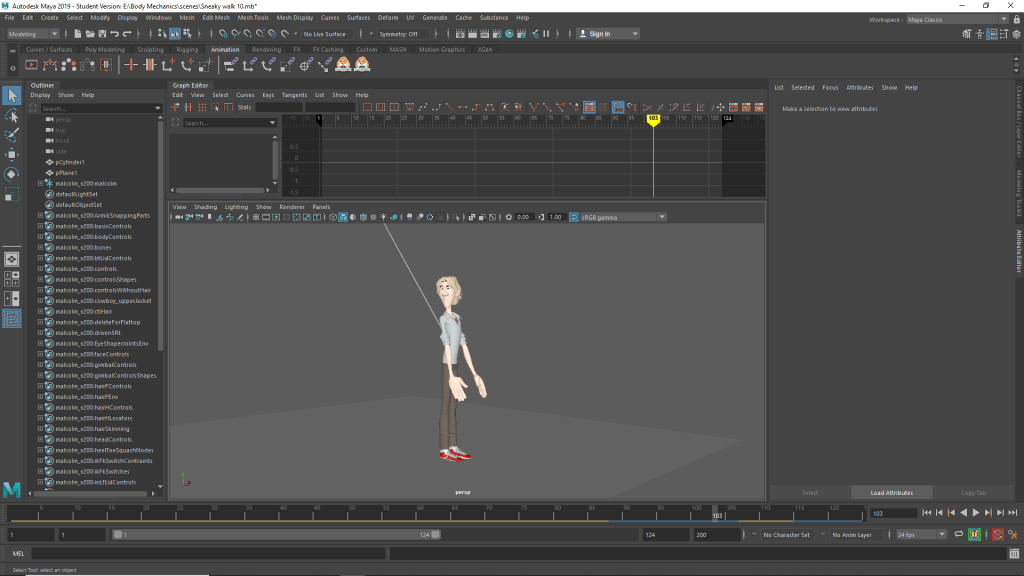Toggle loop playback mode icon
Screen dimensions: 1024x576
click(958, 535)
